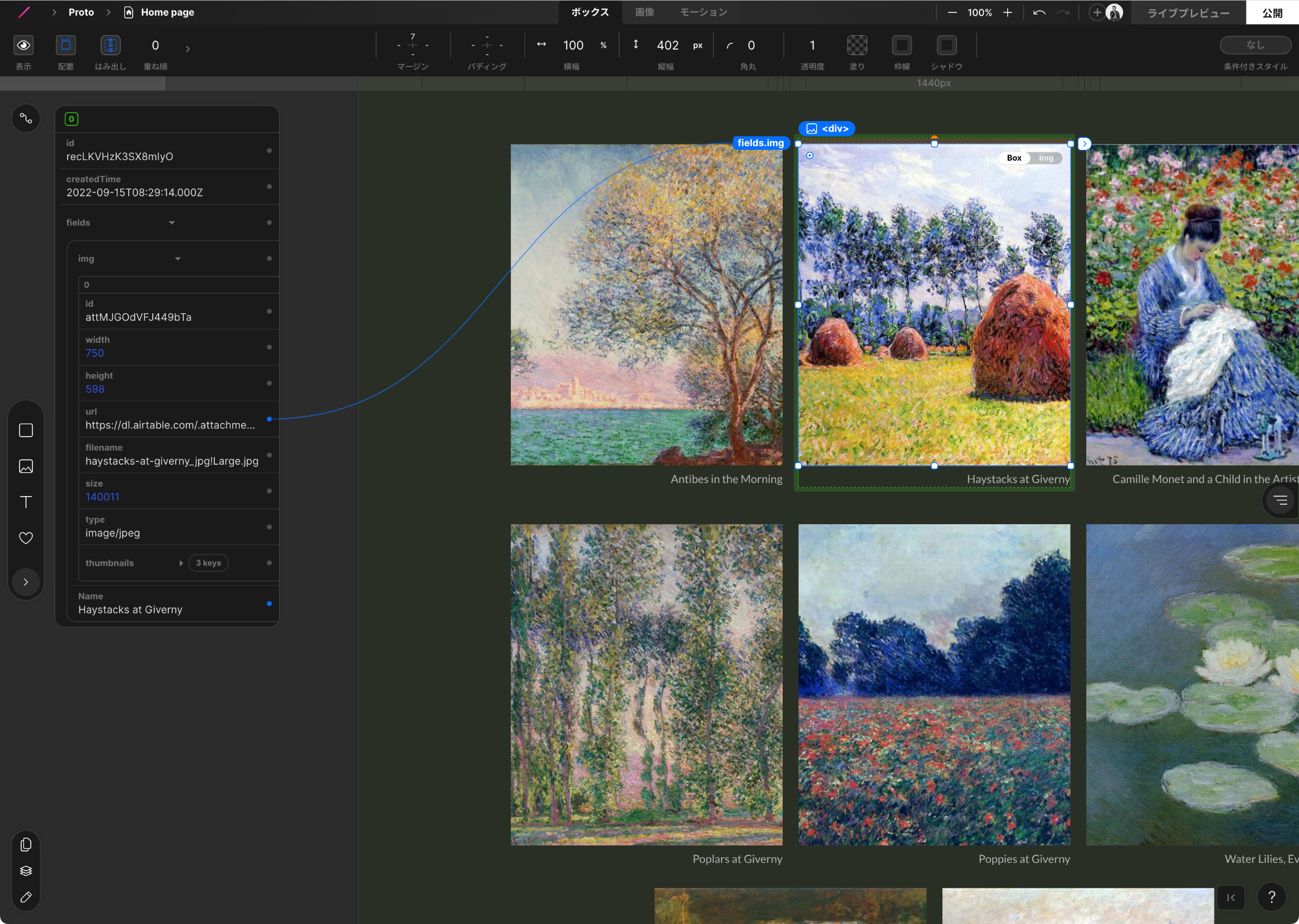Screen dimensions: 1299x924
Task: Click Proto in the breadcrumb
Action: [x=81, y=12]
